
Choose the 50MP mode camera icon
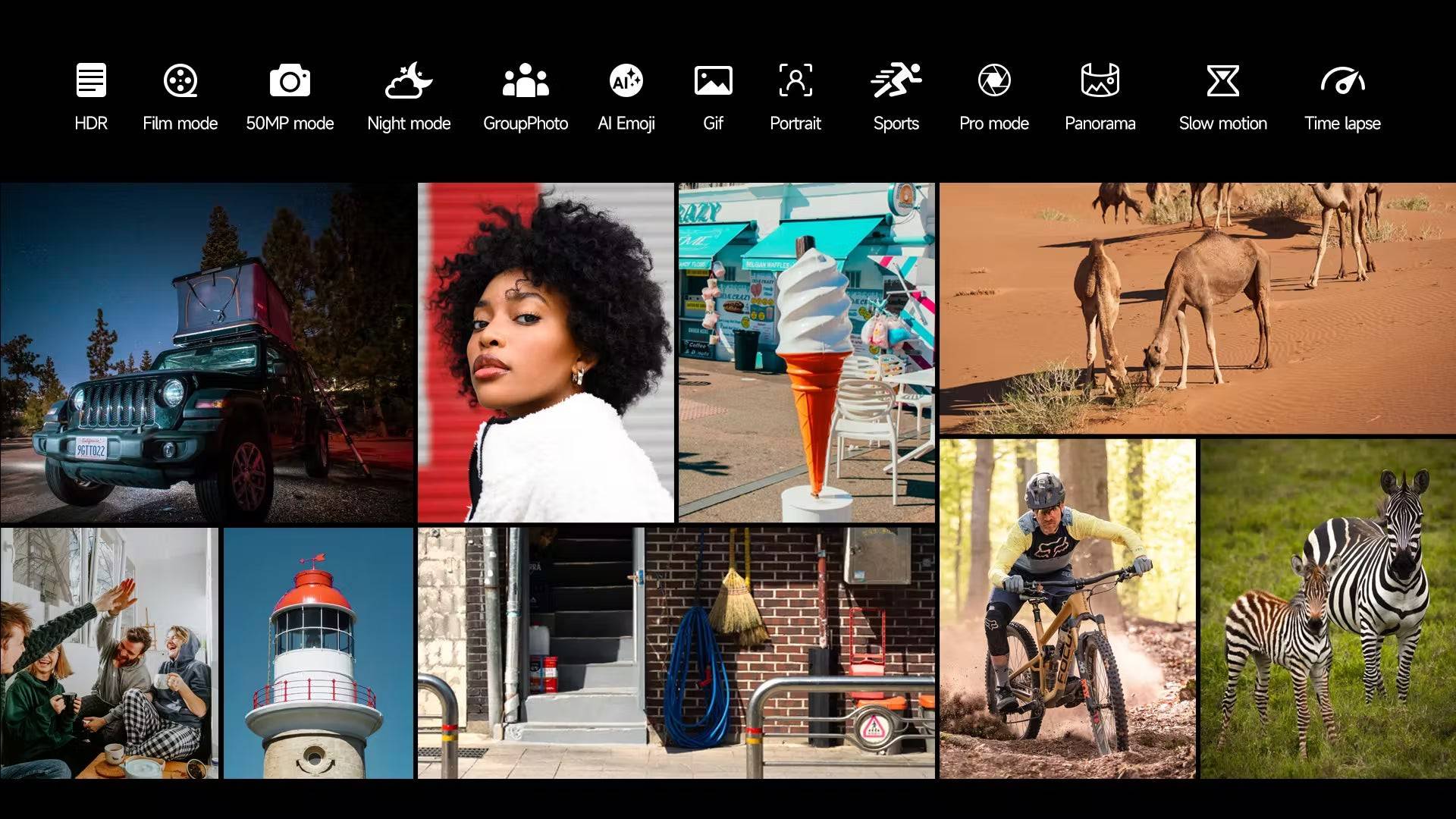pos(290,80)
